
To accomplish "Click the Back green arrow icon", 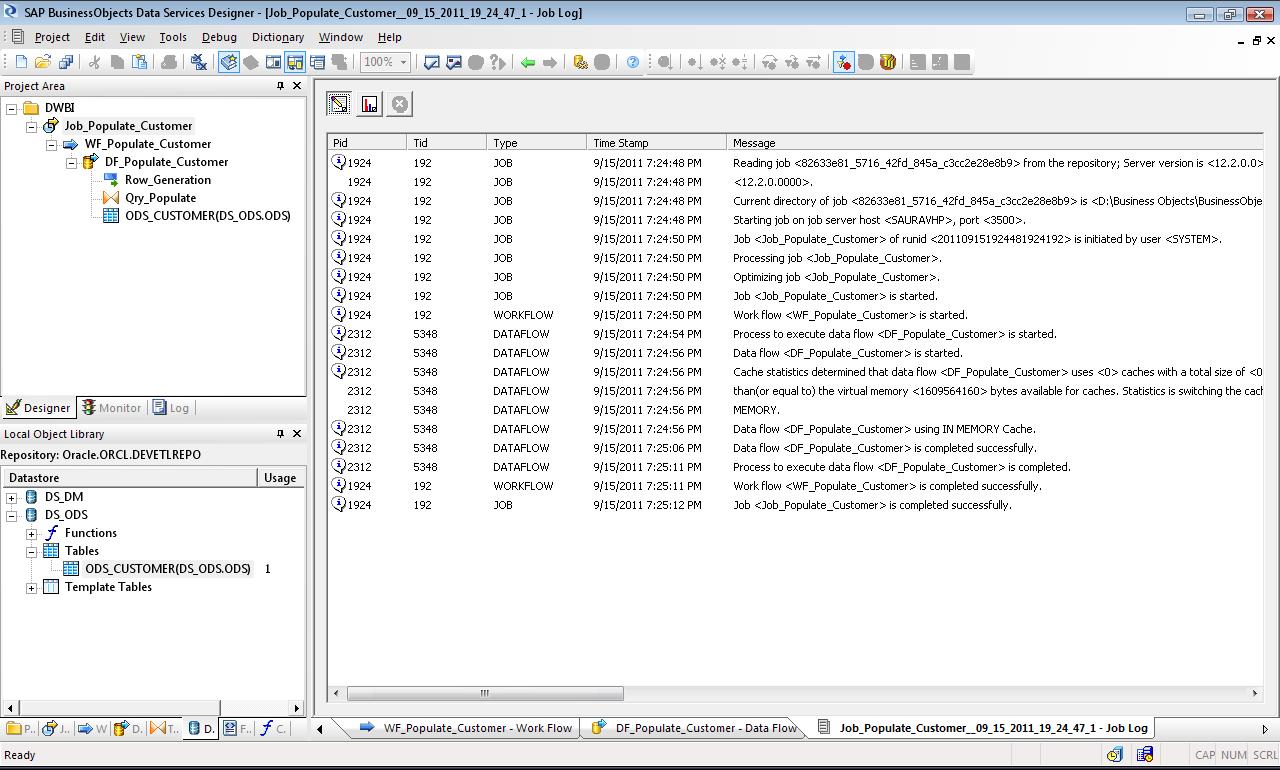I will click(528, 62).
